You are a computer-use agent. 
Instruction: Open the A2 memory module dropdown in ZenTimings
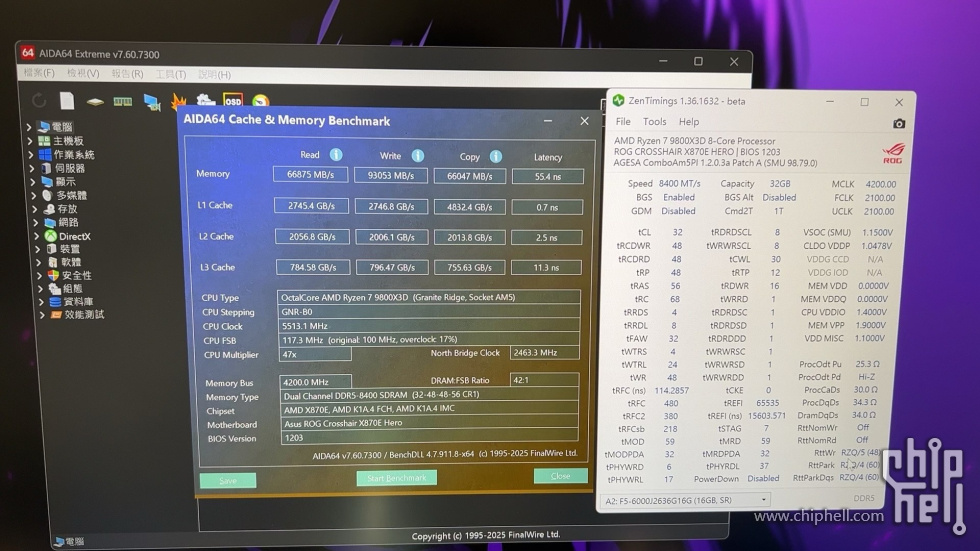click(686, 500)
